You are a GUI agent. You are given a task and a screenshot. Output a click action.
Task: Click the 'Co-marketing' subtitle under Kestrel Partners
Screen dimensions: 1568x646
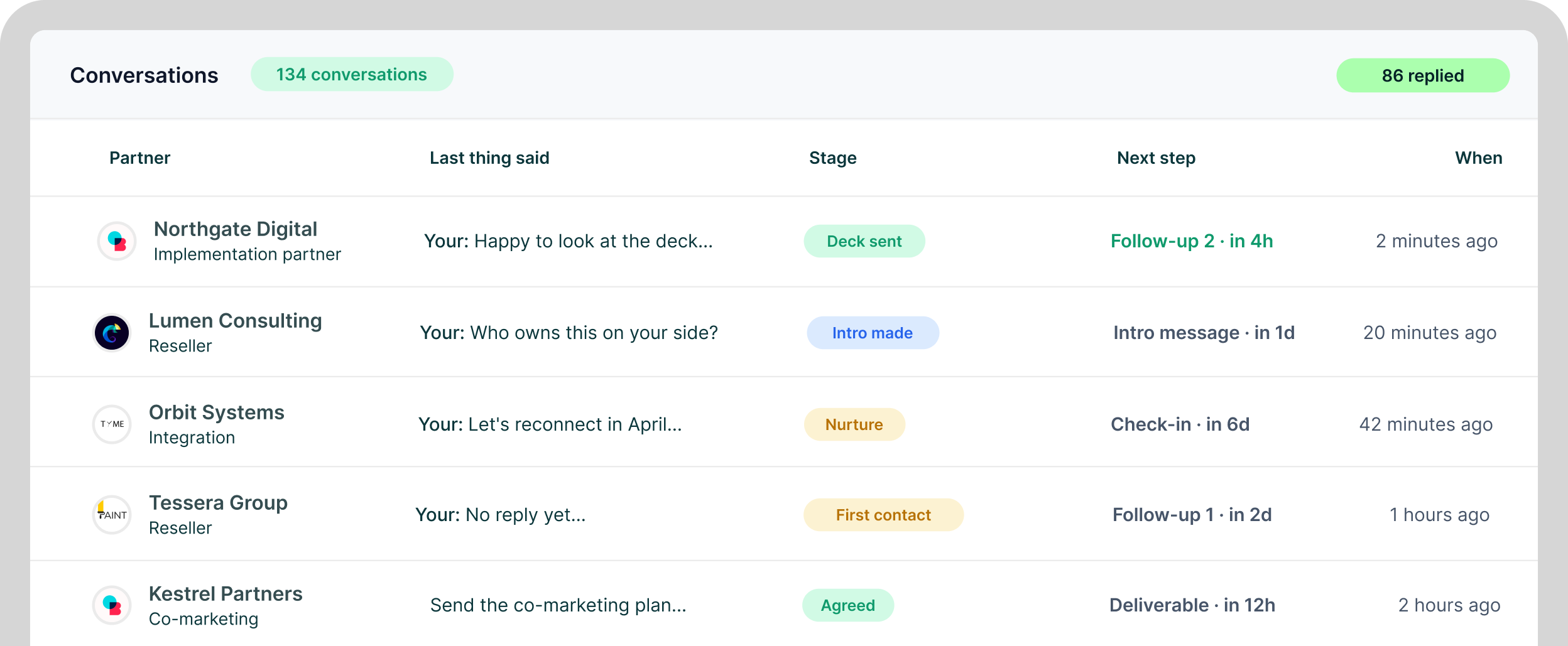pos(204,619)
